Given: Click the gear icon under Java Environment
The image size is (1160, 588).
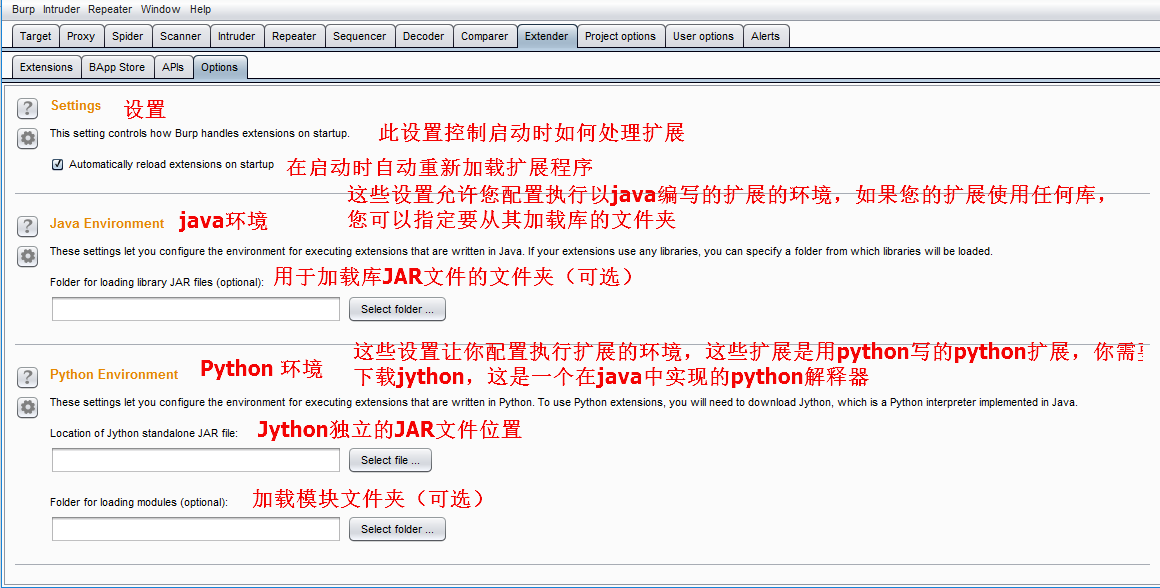Looking at the screenshot, I should click(27, 257).
